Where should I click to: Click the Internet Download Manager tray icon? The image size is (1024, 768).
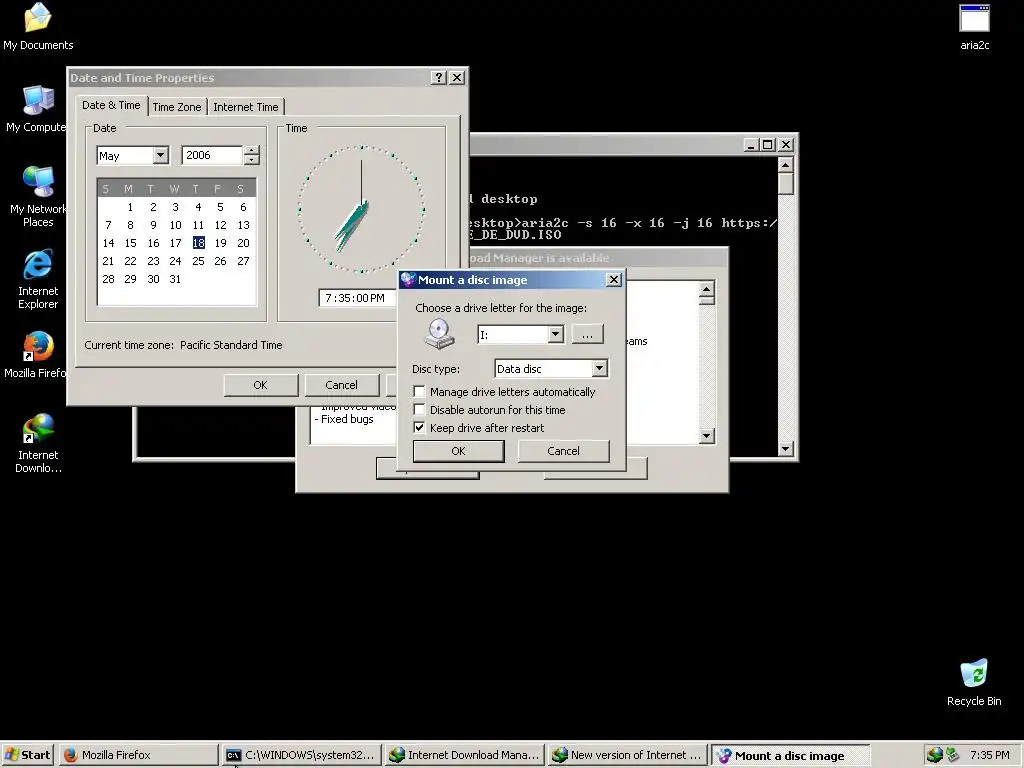[935, 755]
